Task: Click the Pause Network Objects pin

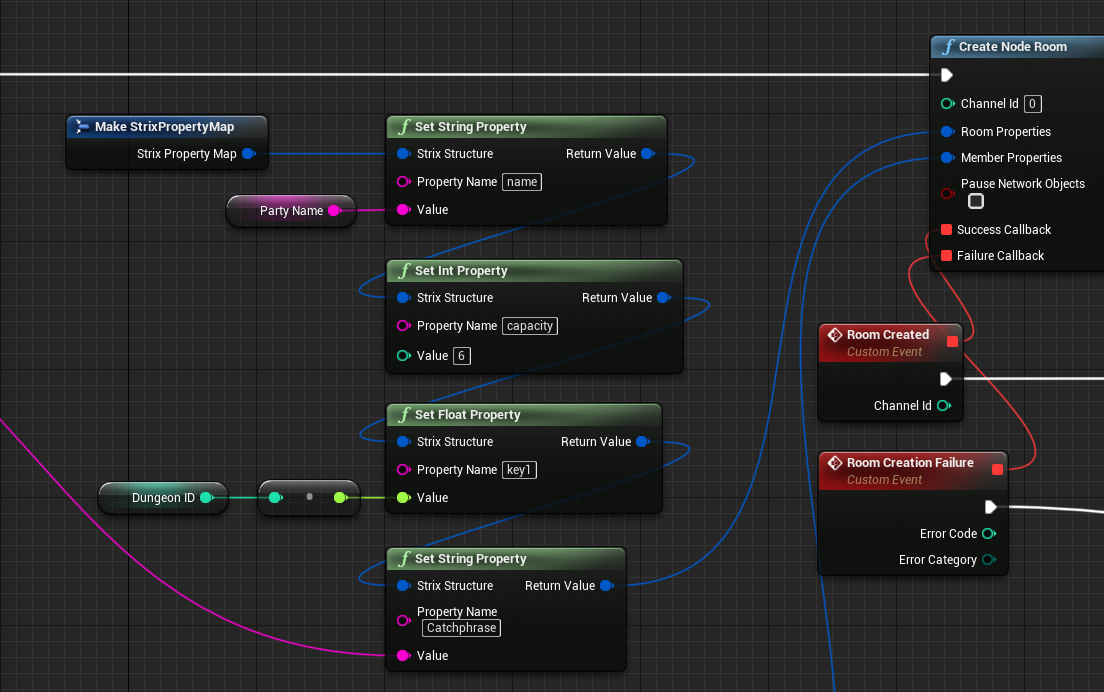Action: click(x=948, y=193)
